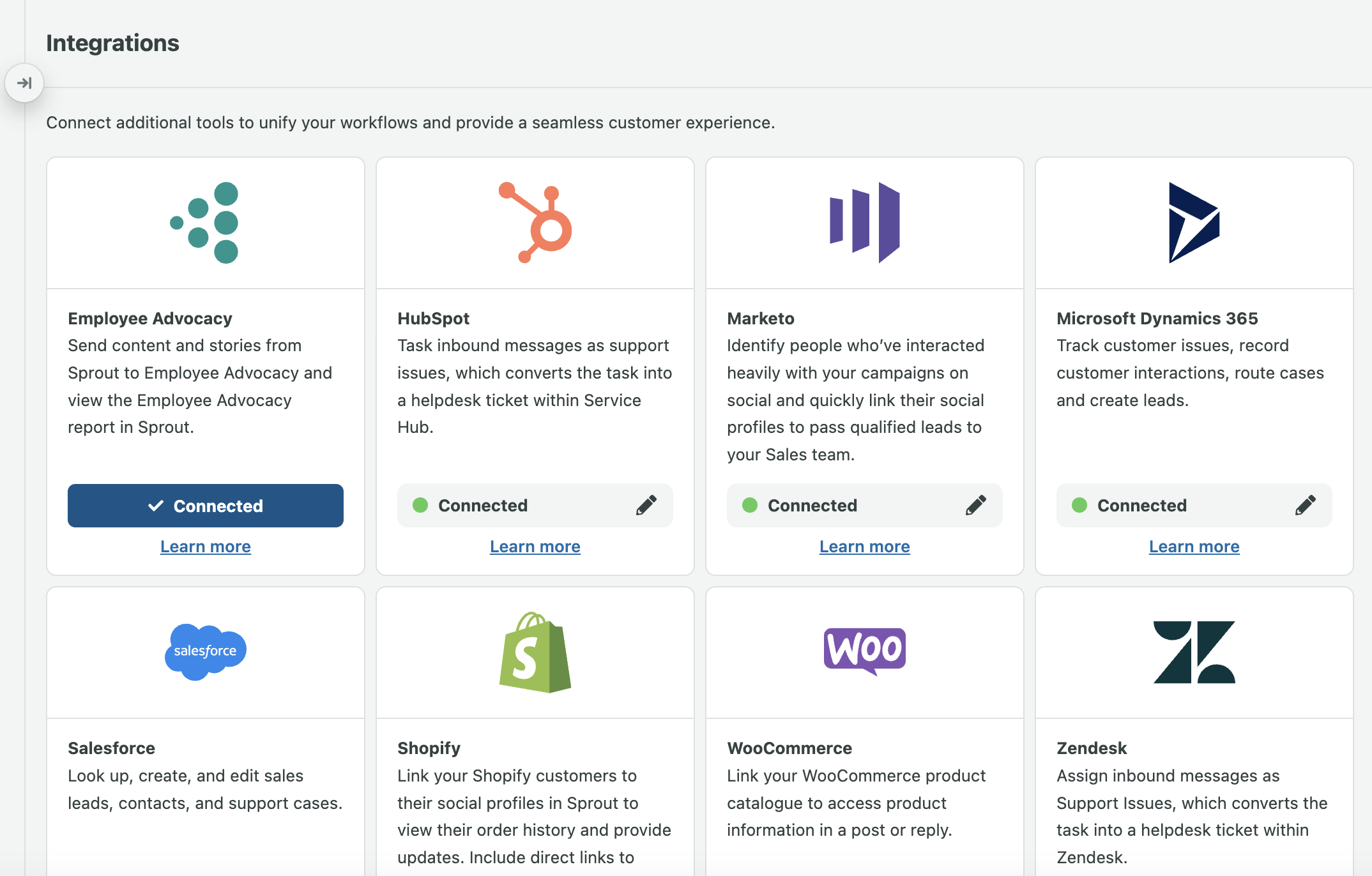Screen dimensions: 1372x876
Task: Select the Employee Advocacy card title
Action: click(x=150, y=318)
